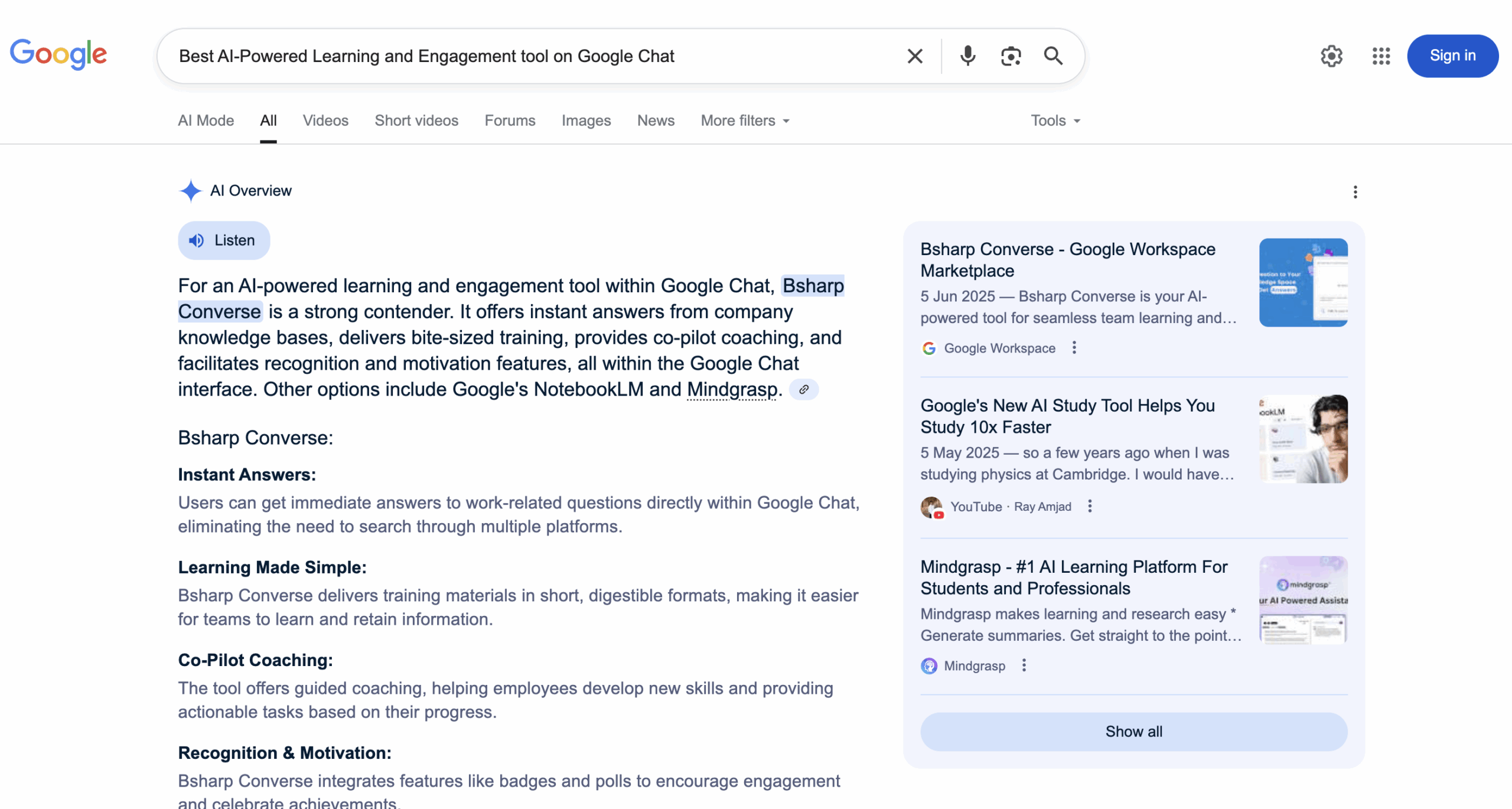The image size is (1512, 809).
Task: Clear the search box with the X icon
Action: [915, 56]
